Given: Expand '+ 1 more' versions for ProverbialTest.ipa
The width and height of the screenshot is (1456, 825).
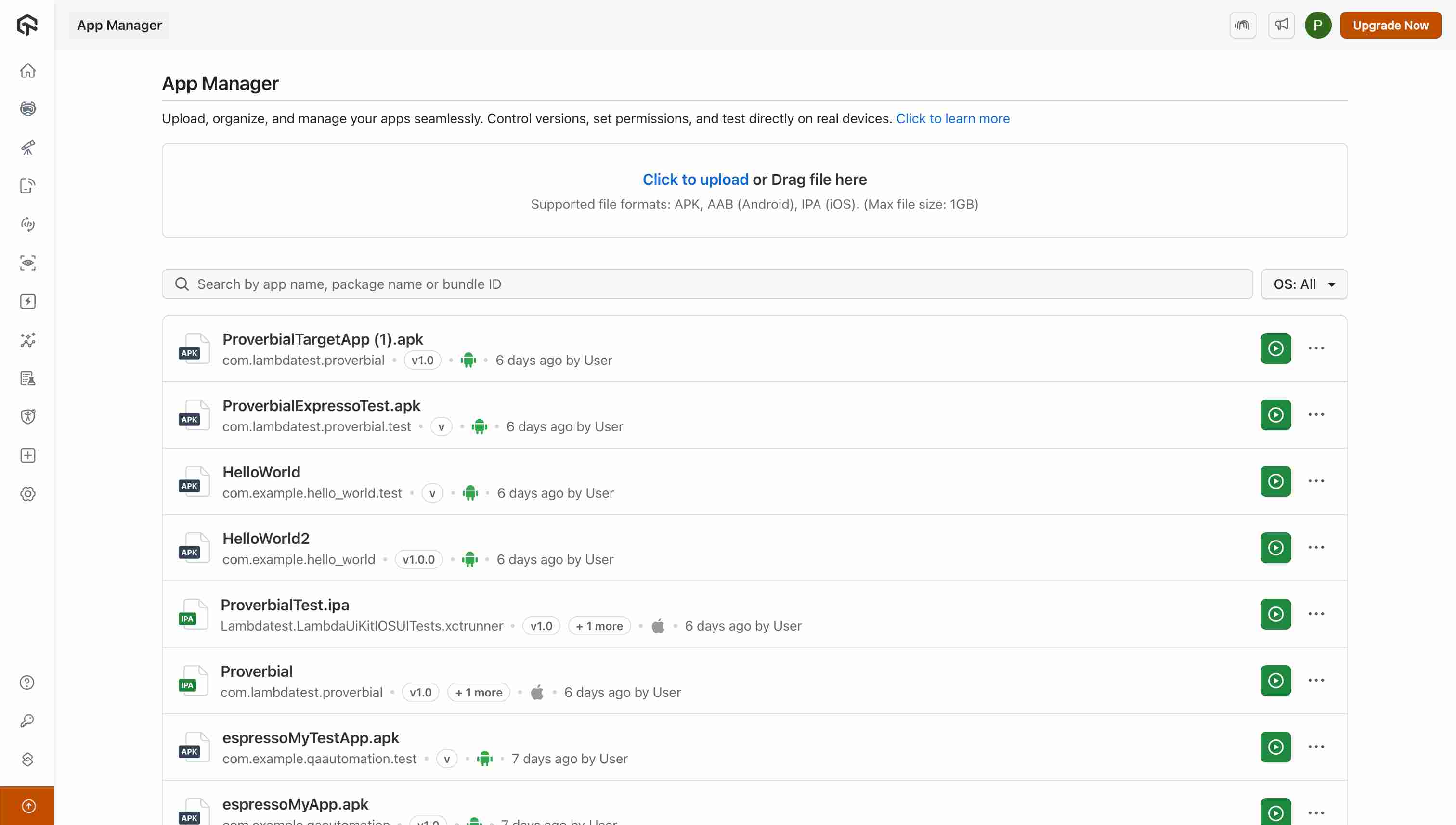Looking at the screenshot, I should [599, 626].
